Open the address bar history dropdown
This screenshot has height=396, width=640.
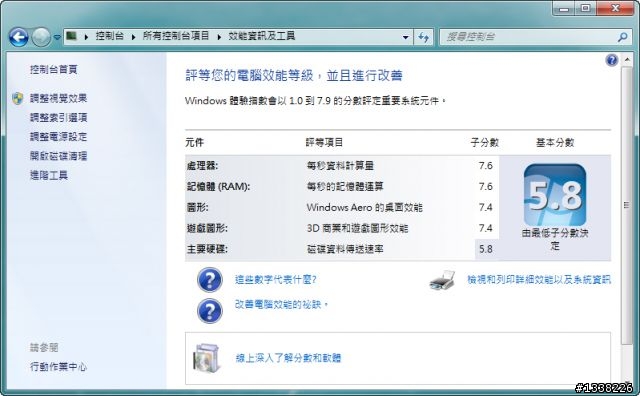click(405, 37)
